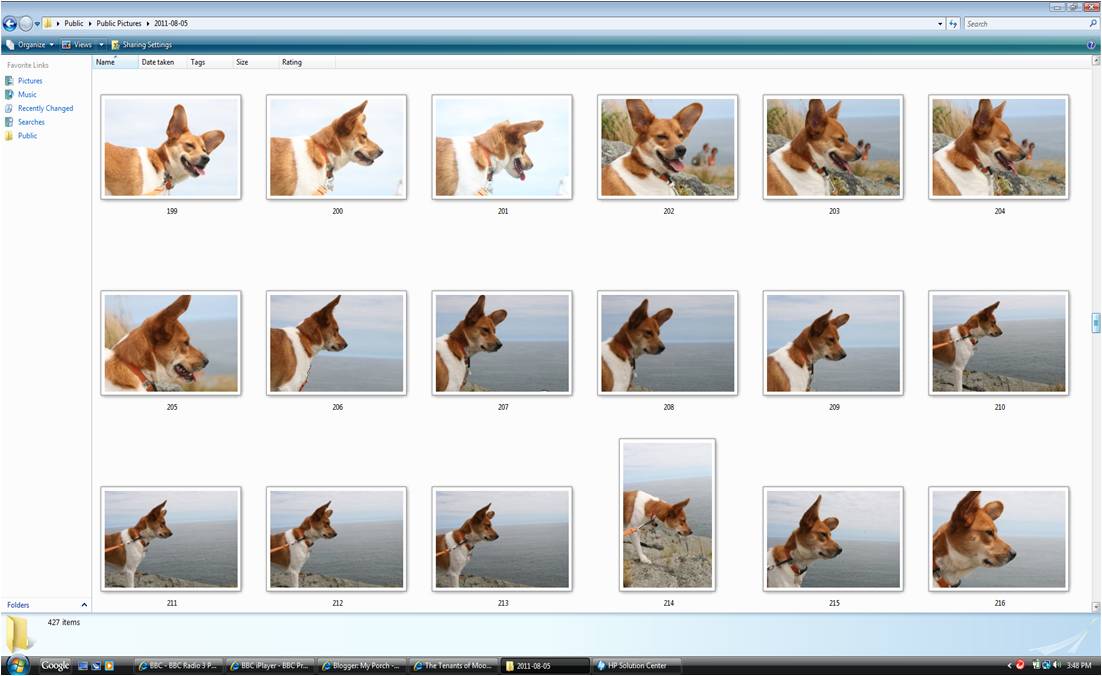Sort files by Date taken column

(157, 62)
